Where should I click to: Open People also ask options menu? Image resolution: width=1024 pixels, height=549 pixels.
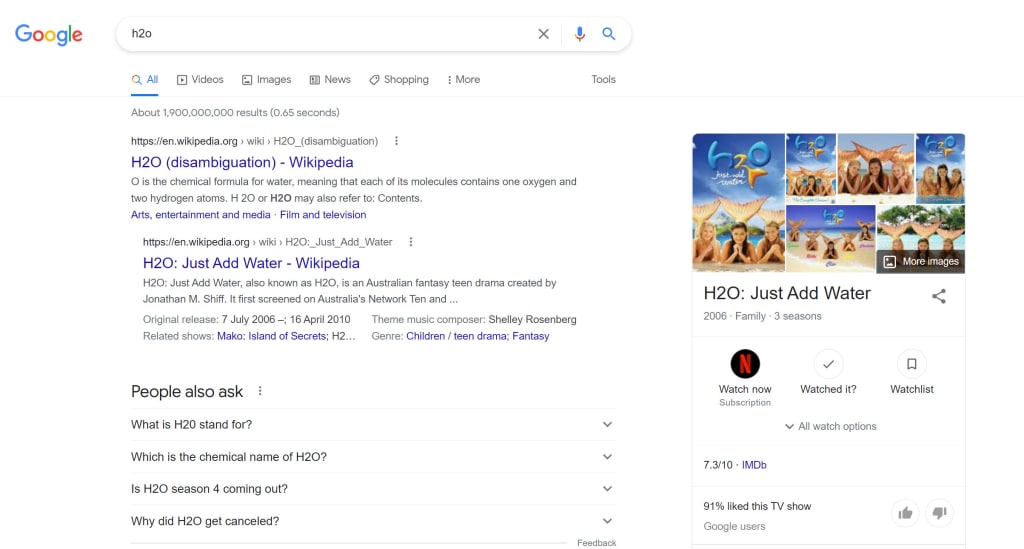tap(260, 391)
